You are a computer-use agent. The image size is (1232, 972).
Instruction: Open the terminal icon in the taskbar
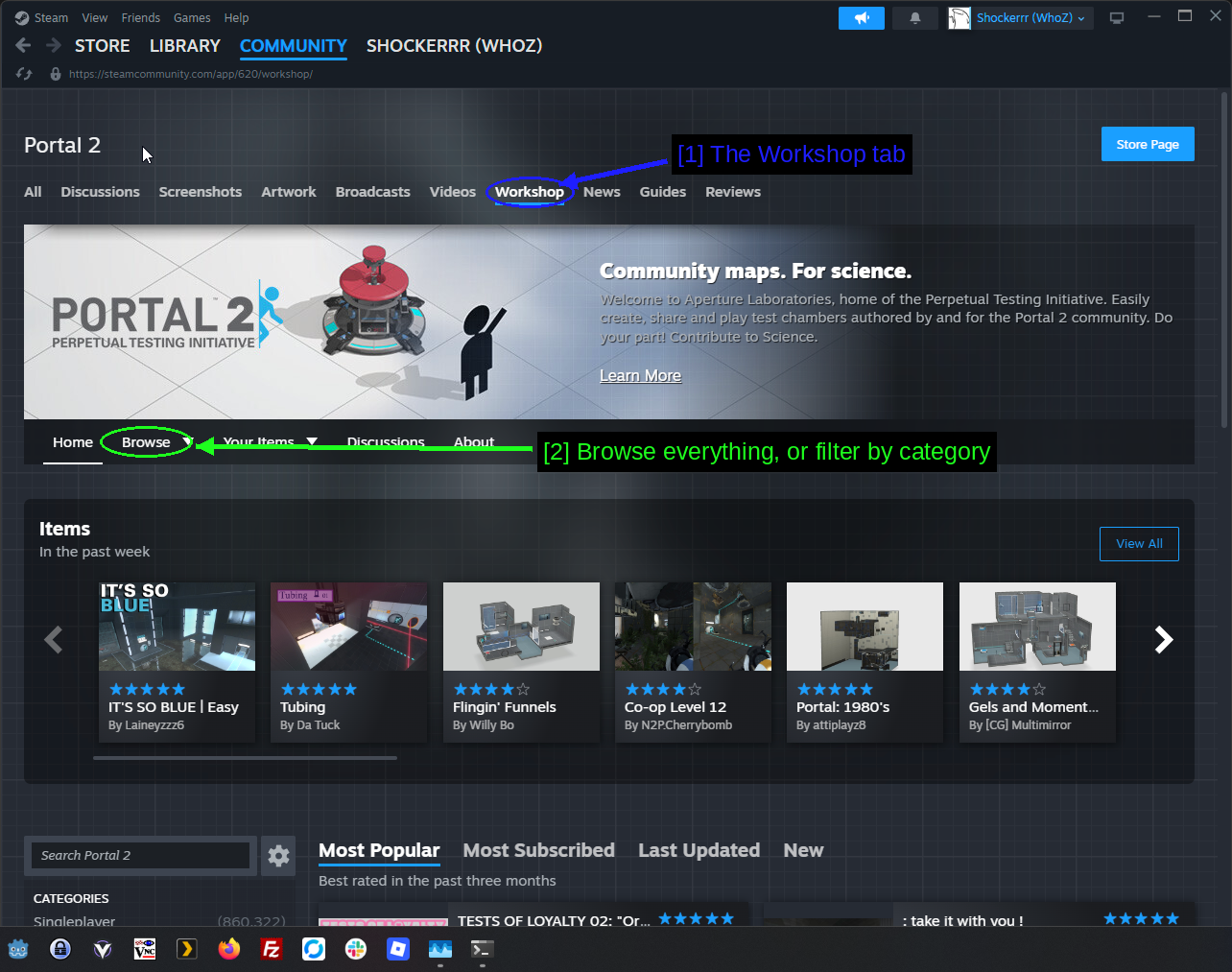click(483, 949)
